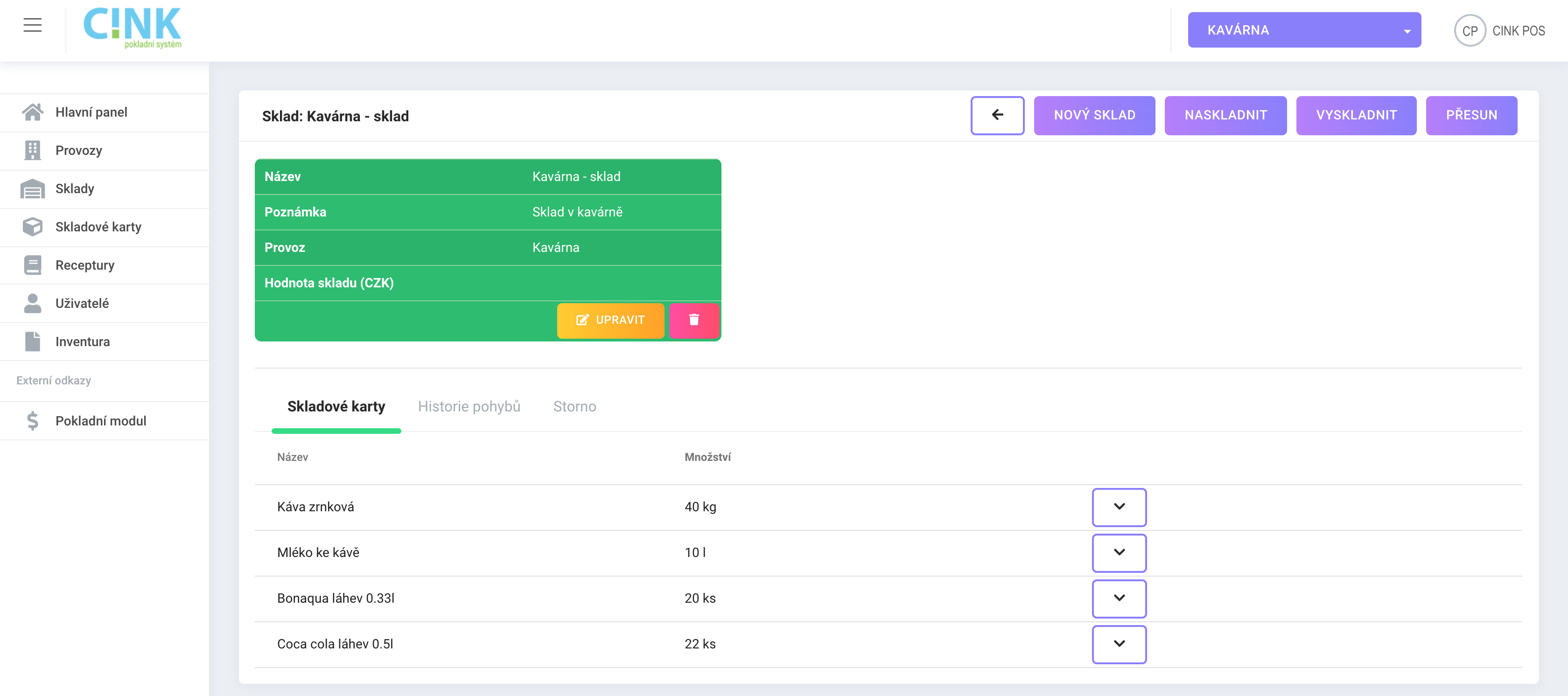The height and width of the screenshot is (696, 1568).
Task: Click the Poznámka label in the card
Action: pos(295,212)
